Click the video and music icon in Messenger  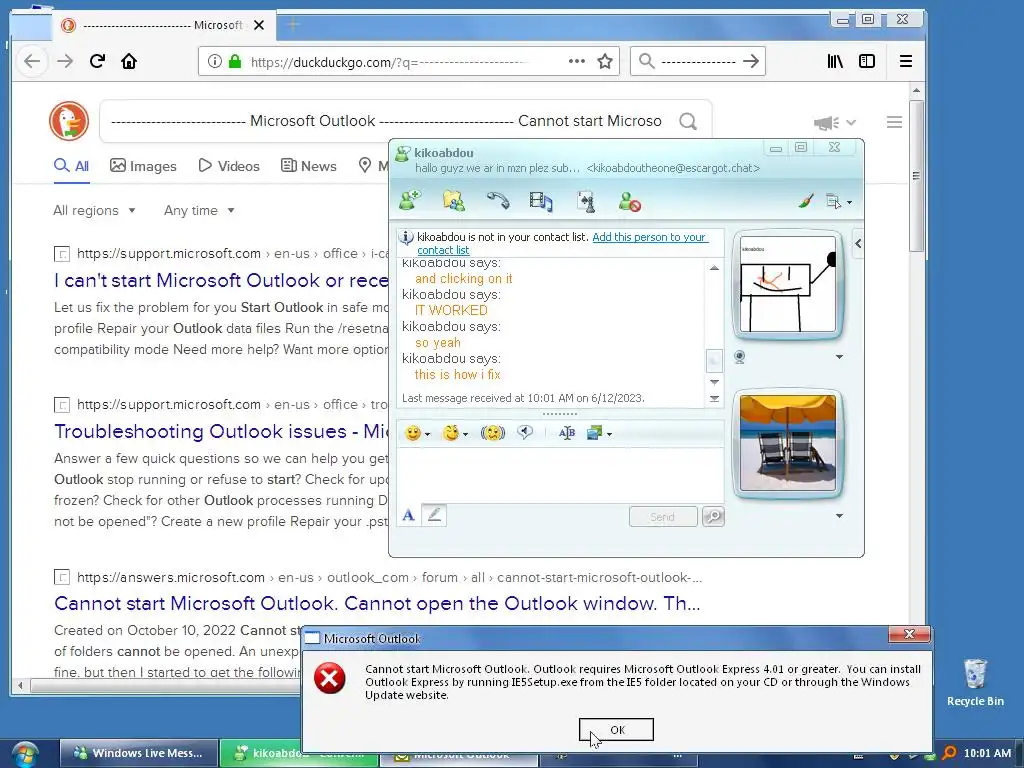click(541, 201)
